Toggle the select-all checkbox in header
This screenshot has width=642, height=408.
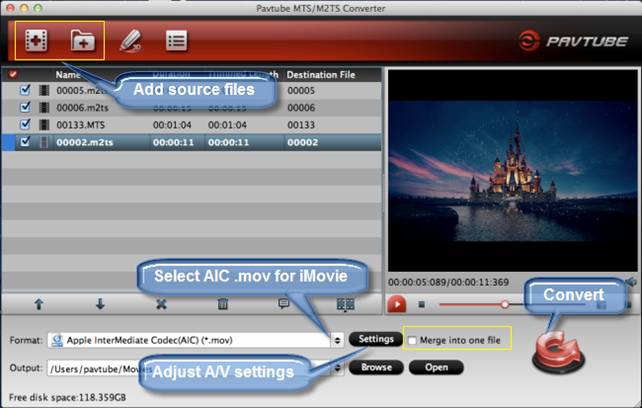13,74
